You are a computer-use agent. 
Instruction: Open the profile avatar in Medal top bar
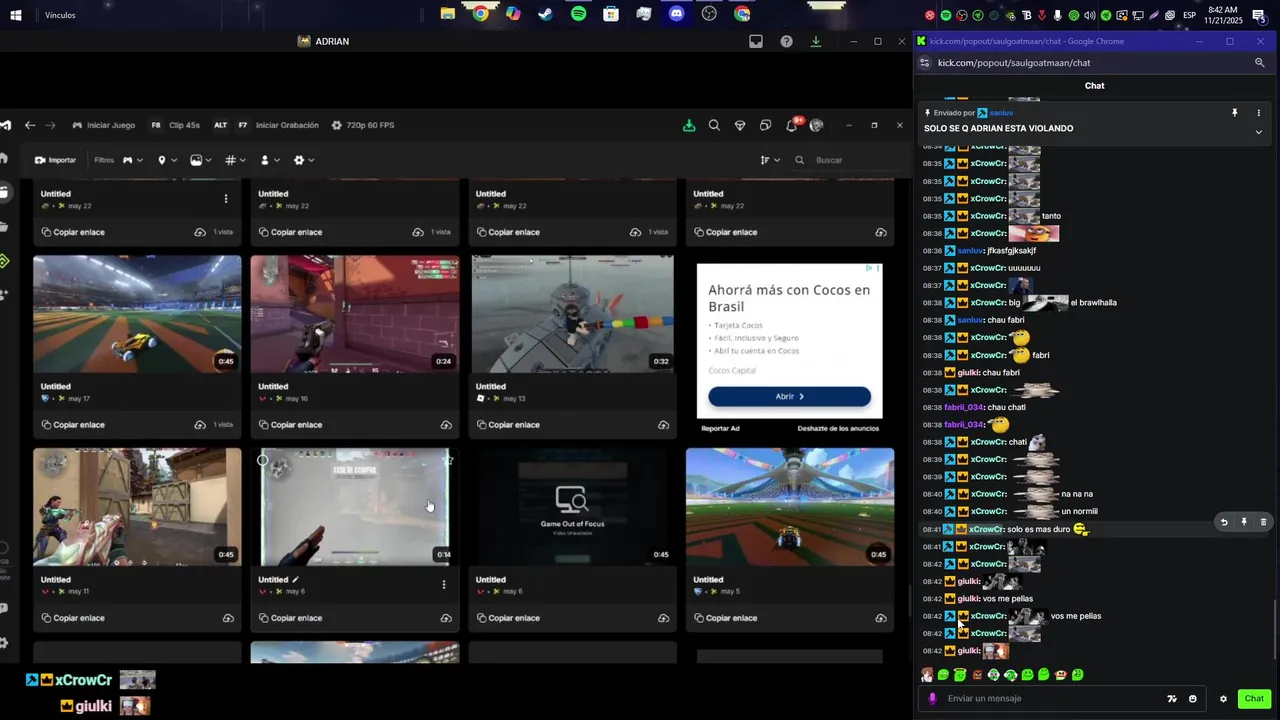pos(817,125)
